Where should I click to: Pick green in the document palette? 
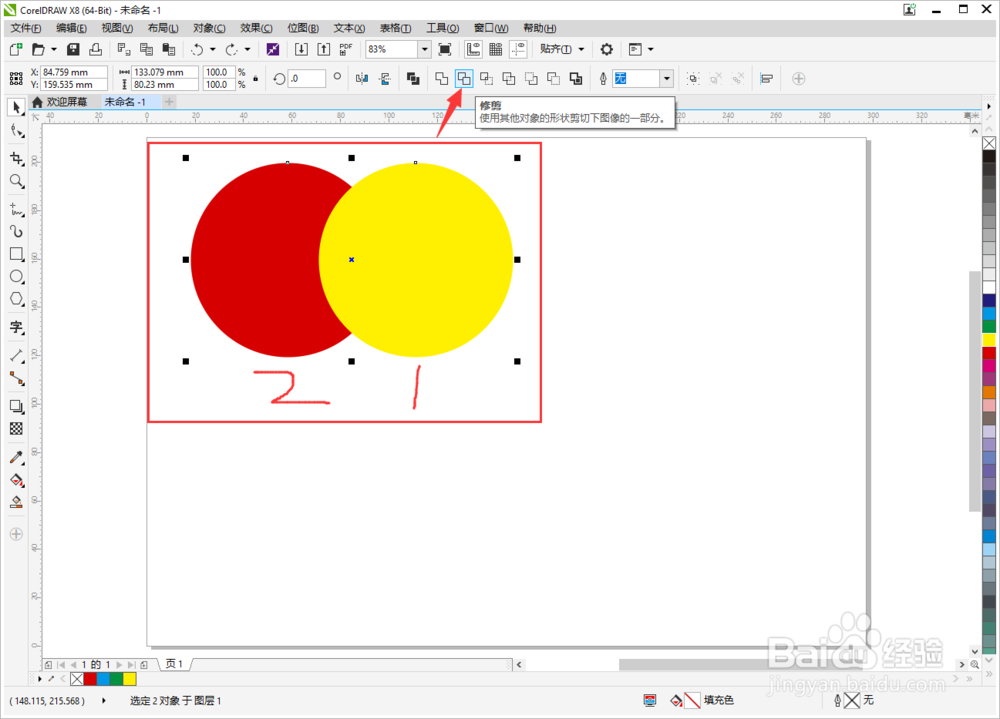(x=116, y=679)
